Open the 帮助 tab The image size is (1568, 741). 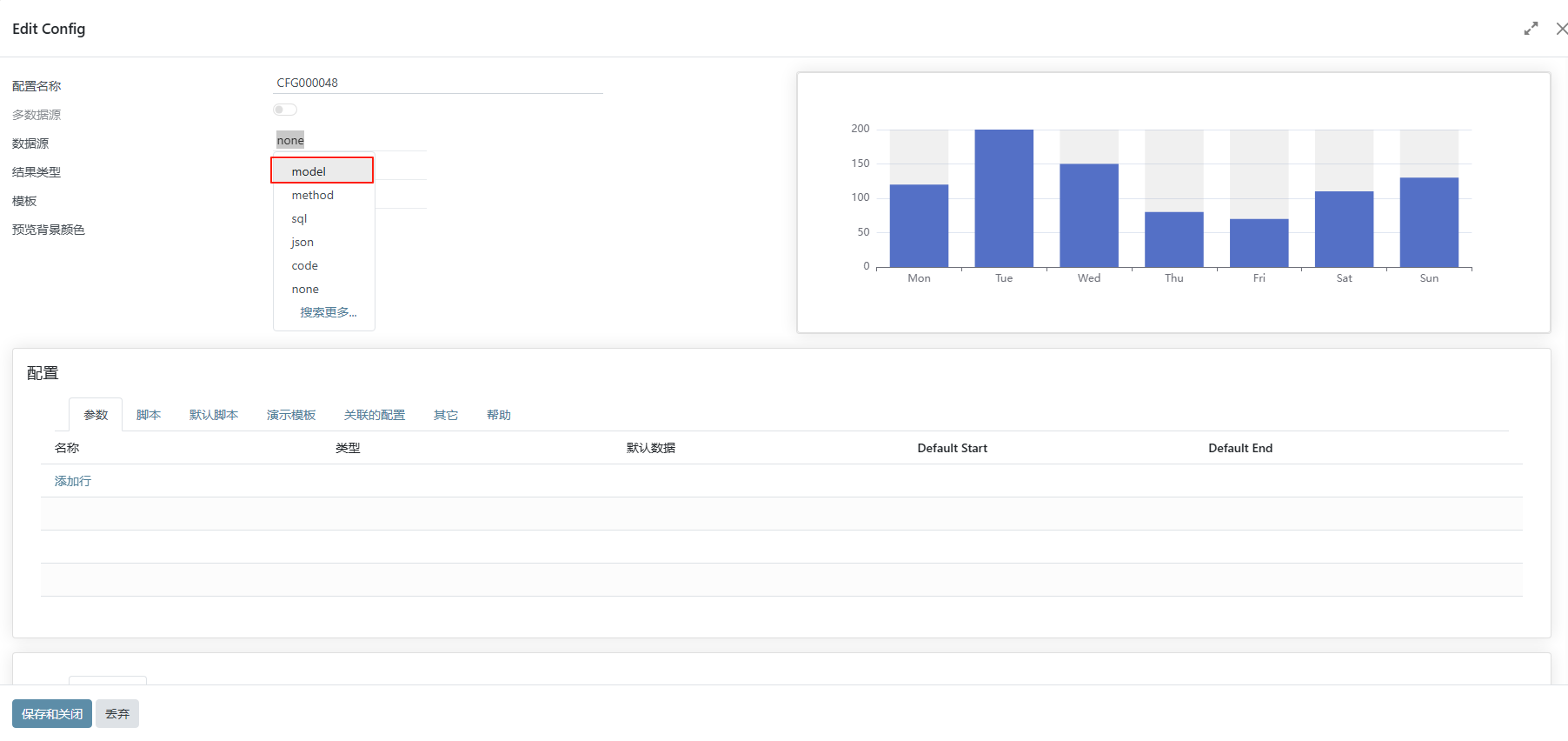[x=499, y=415]
